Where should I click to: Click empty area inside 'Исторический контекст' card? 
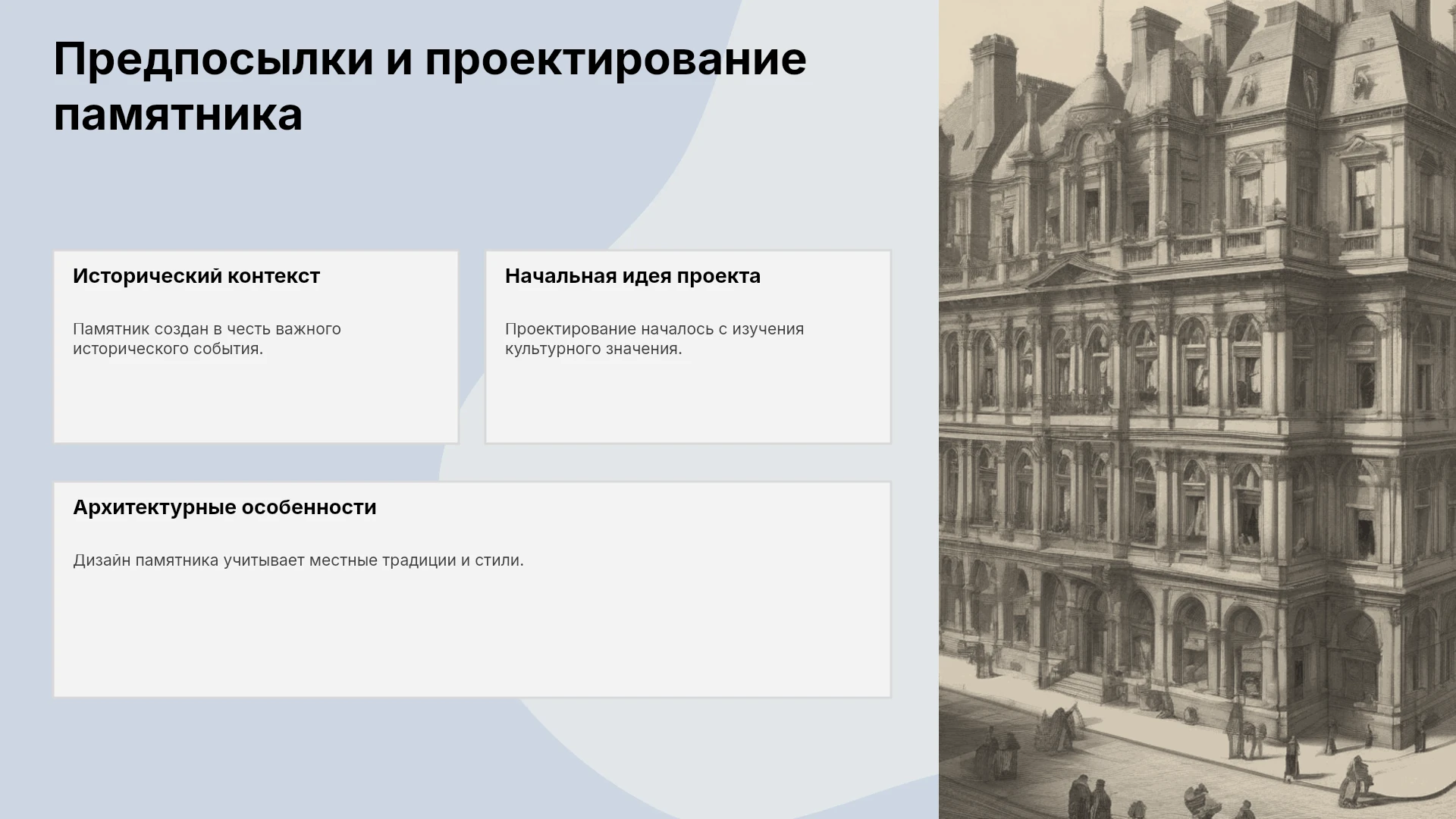(256, 402)
